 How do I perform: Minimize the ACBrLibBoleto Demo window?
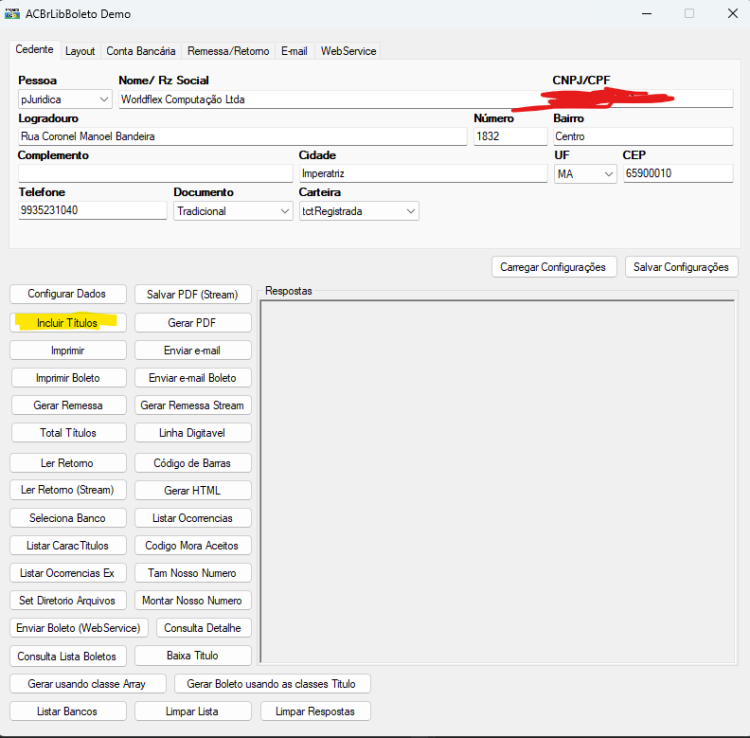647,13
